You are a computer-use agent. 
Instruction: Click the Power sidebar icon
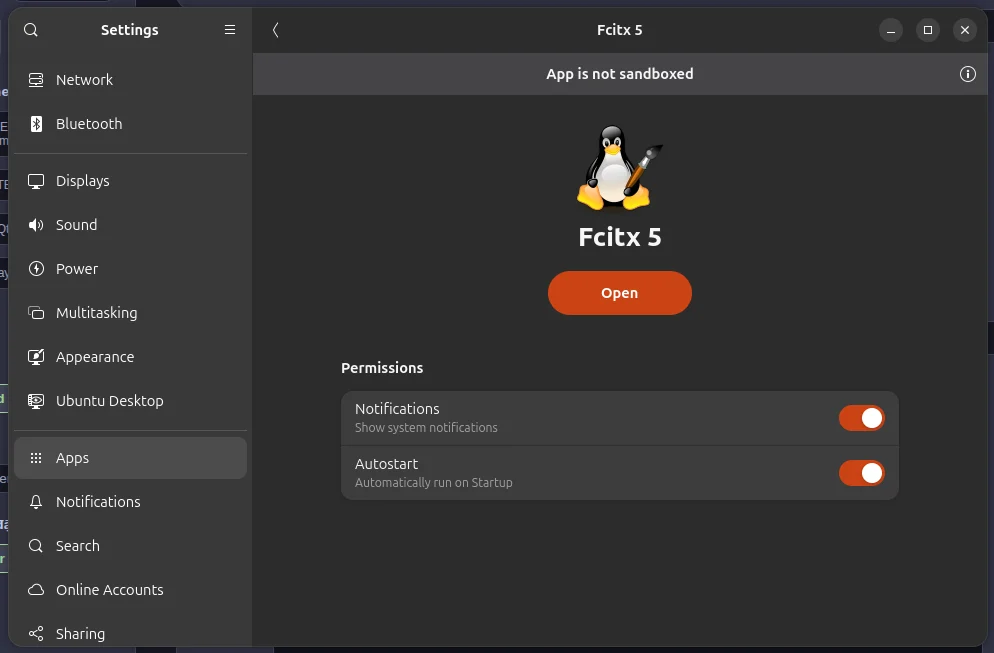tap(36, 269)
